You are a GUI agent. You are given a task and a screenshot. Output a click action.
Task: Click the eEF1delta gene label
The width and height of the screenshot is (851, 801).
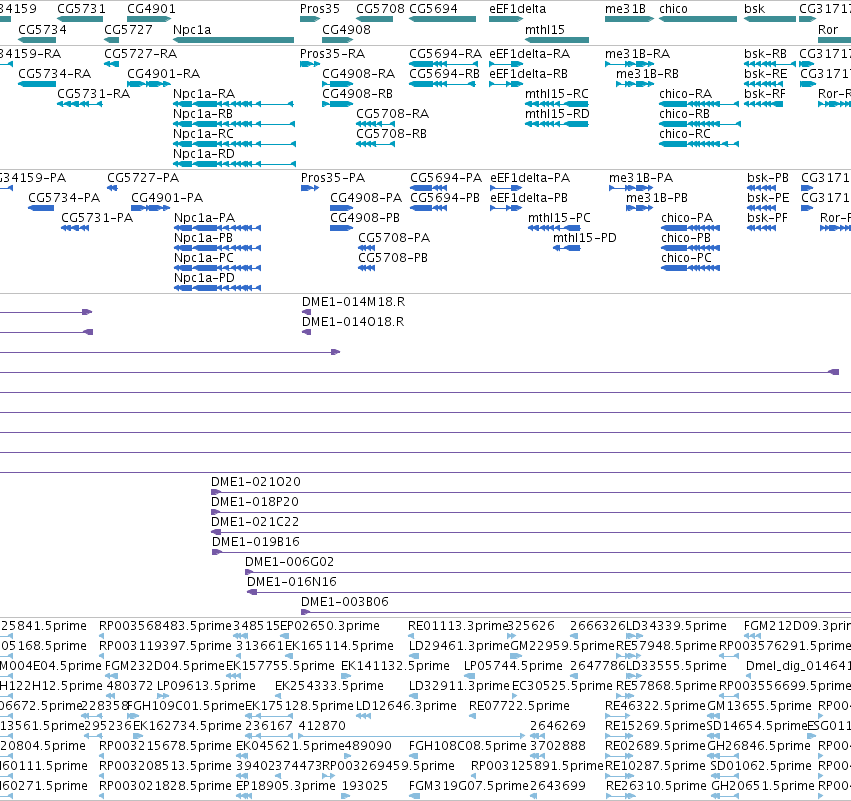tap(517, 9)
